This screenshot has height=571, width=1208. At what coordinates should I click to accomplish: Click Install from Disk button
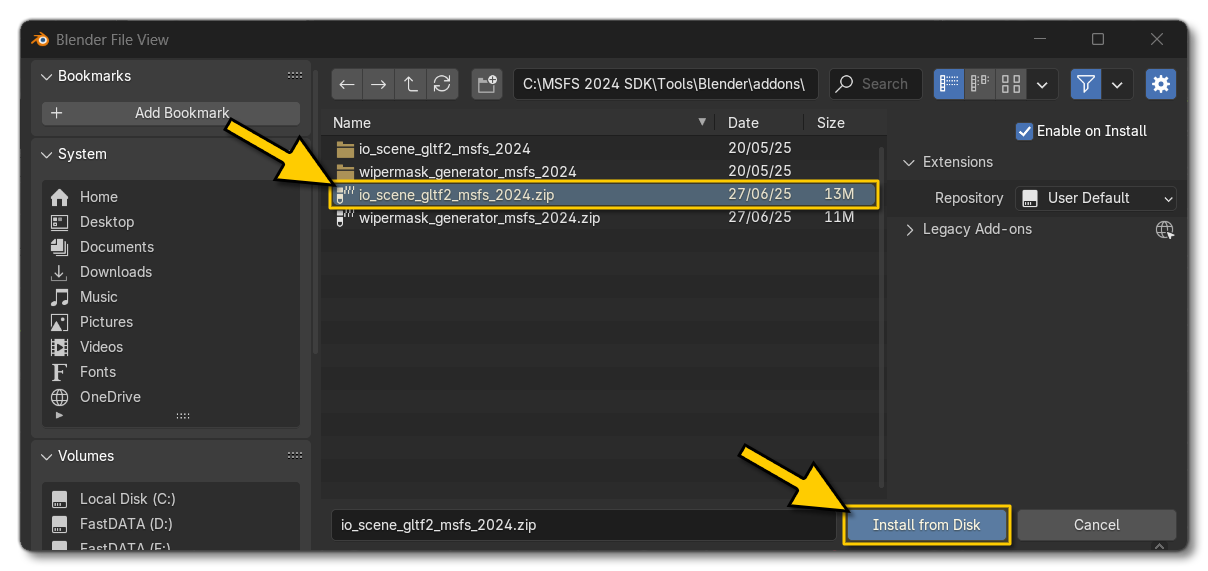(926, 525)
